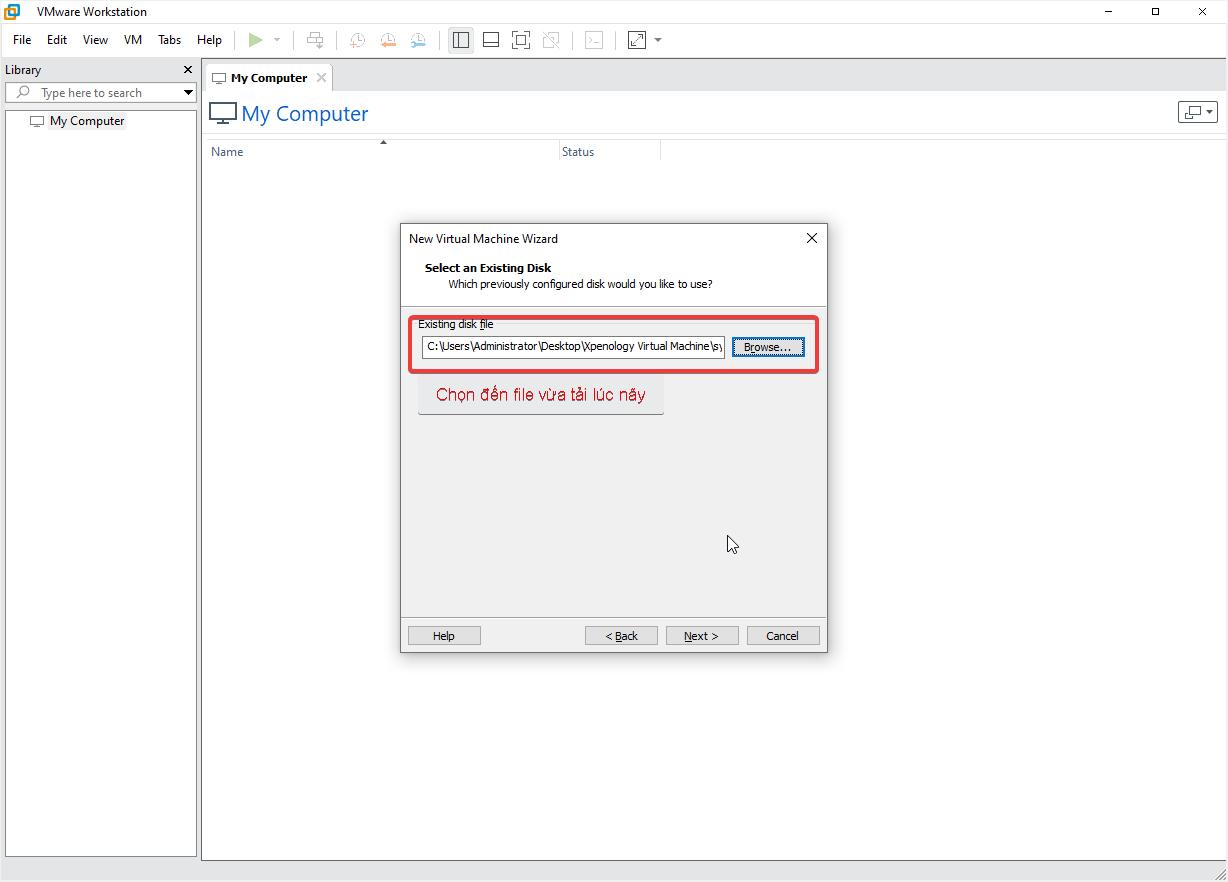Click the green Power On play icon

256,40
